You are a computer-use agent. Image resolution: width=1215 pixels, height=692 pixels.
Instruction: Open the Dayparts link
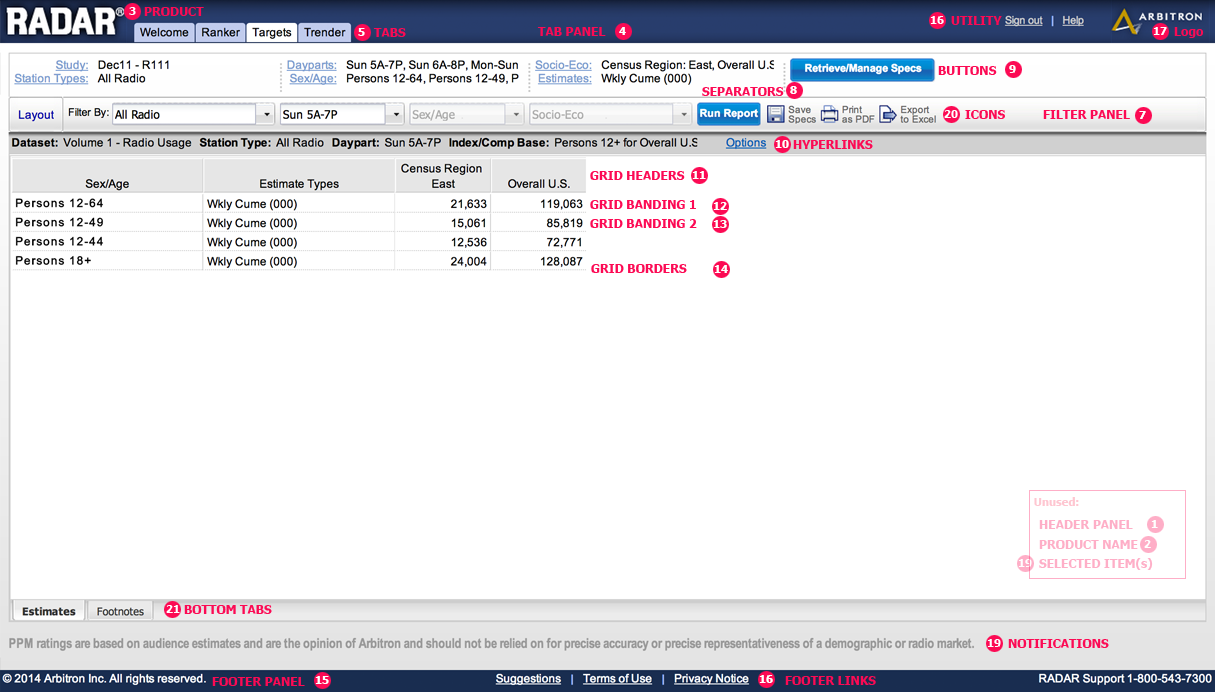pyautogui.click(x=312, y=65)
